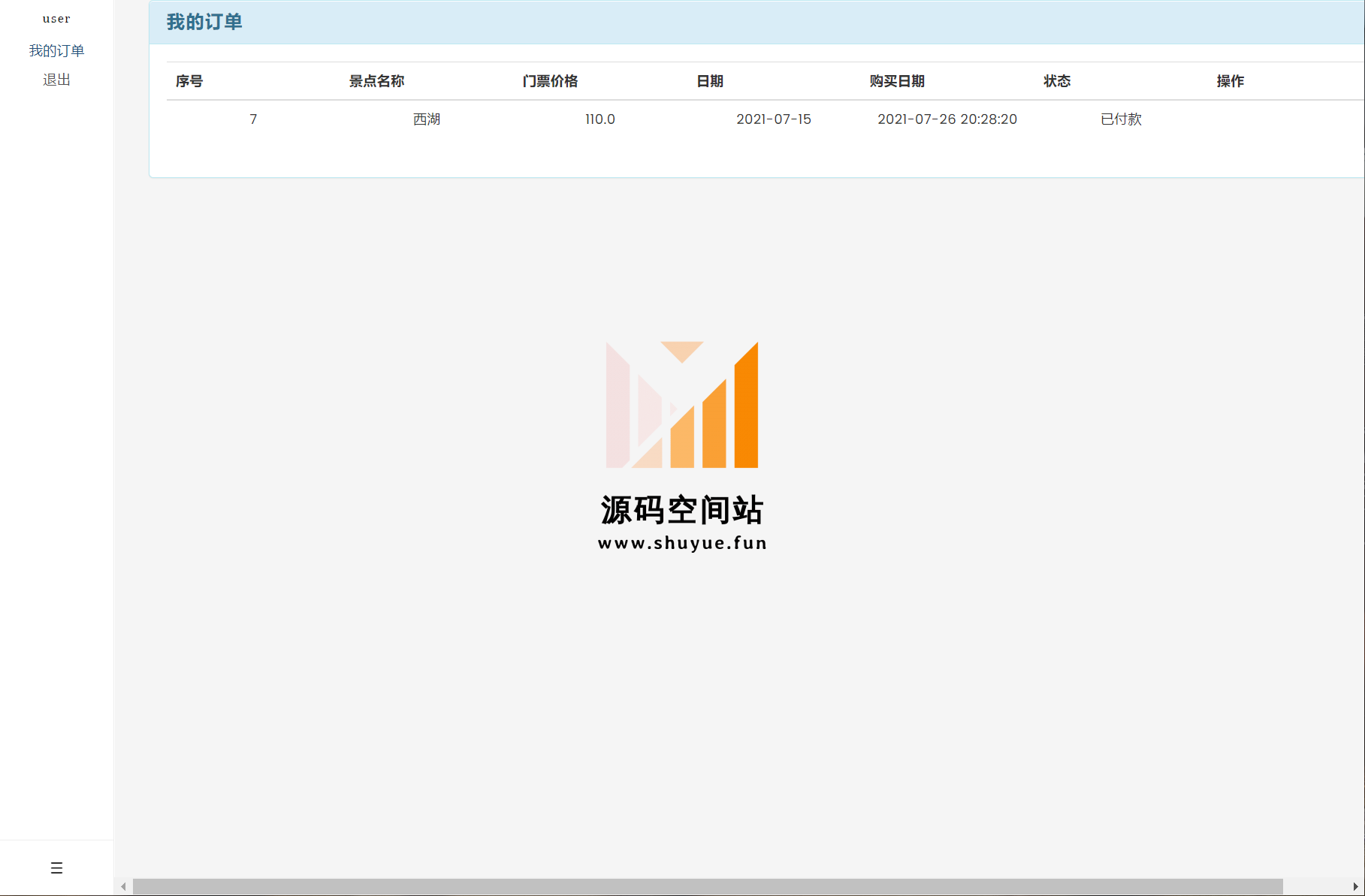The height and width of the screenshot is (896, 1365).
Task: Click the 景点名称 column header
Action: [x=376, y=81]
